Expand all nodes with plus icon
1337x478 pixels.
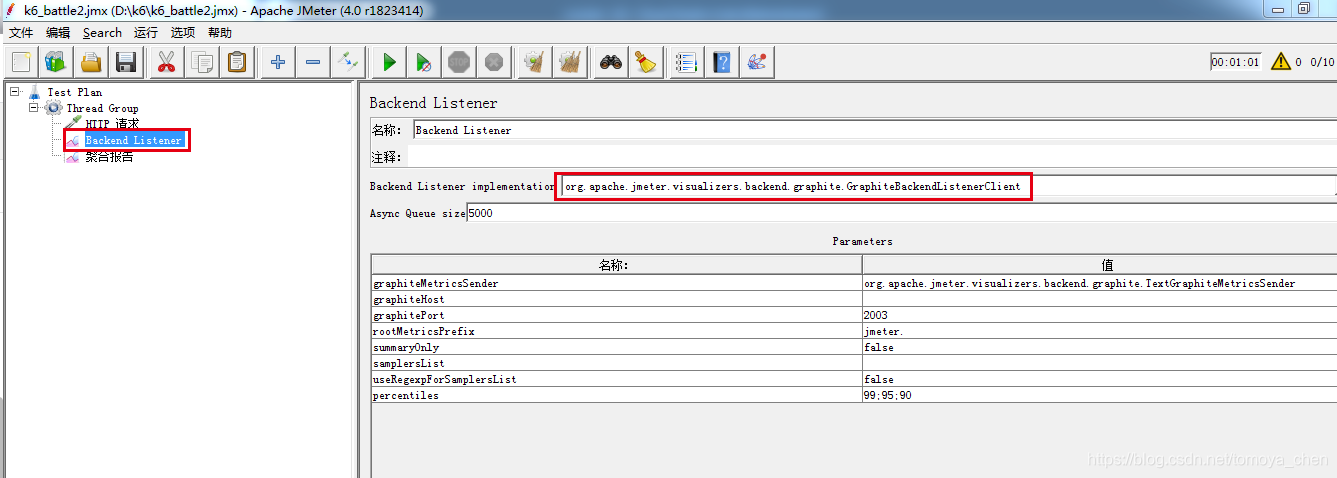tap(278, 62)
